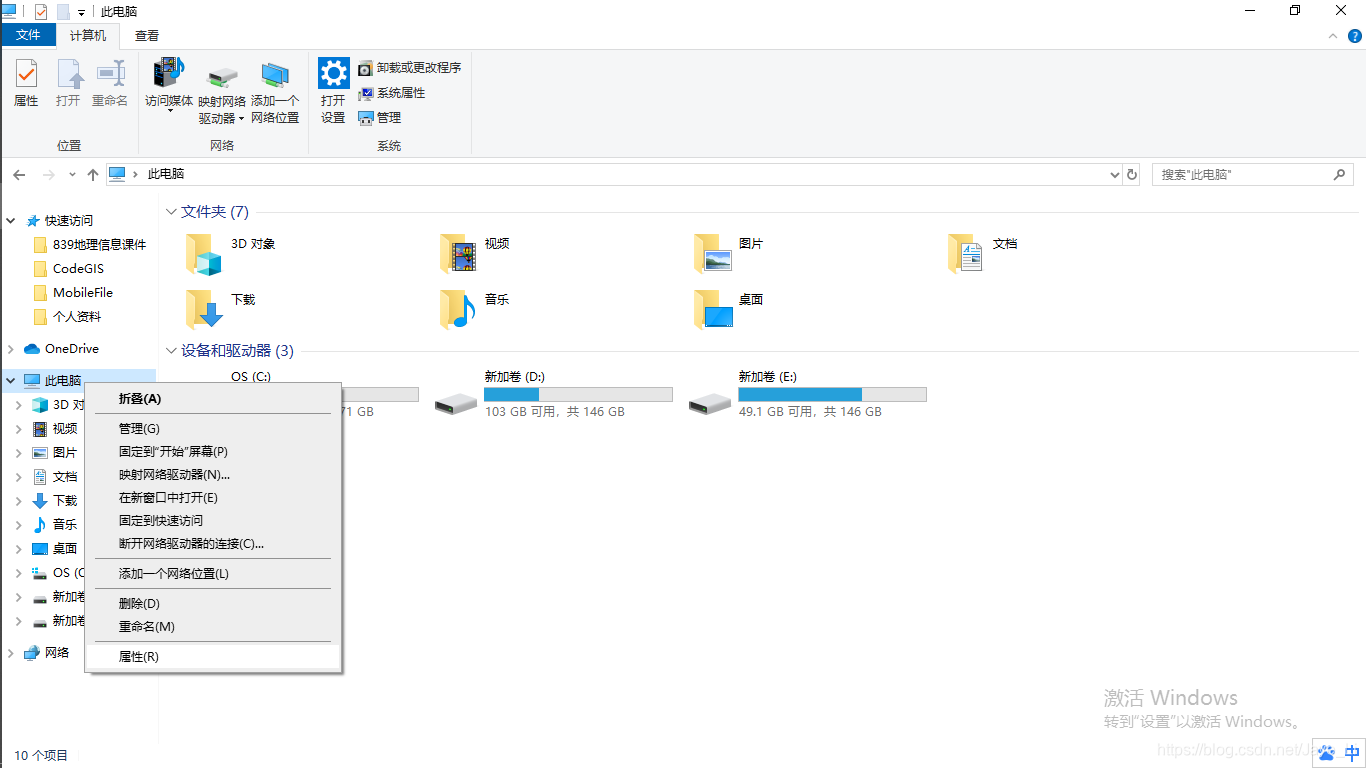Screen dimensions: 1366x768
Task: Choose 在新窗口中打开(E) in context menu
Action: 213,498
